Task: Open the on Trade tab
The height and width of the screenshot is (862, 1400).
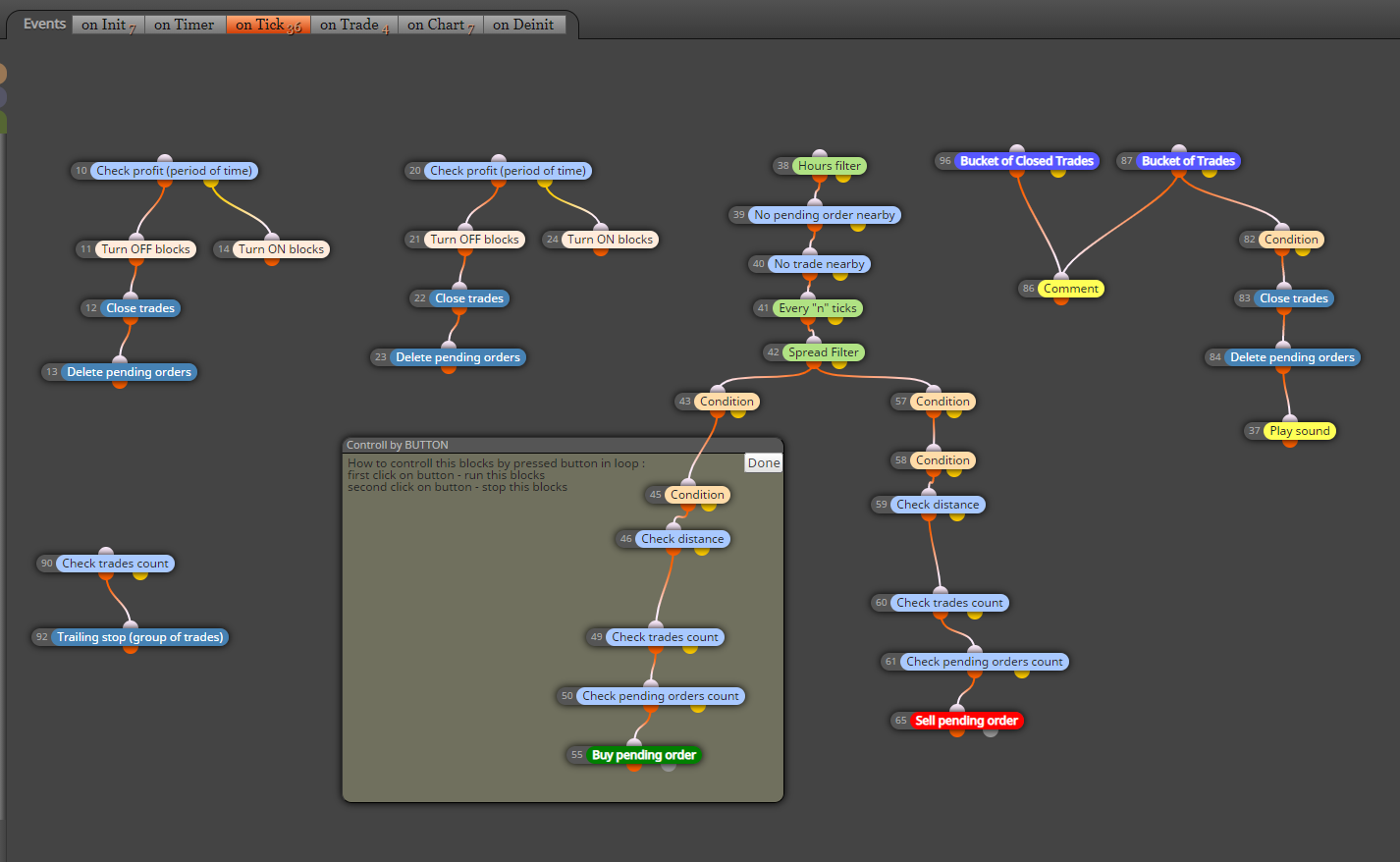Action: click(x=353, y=25)
